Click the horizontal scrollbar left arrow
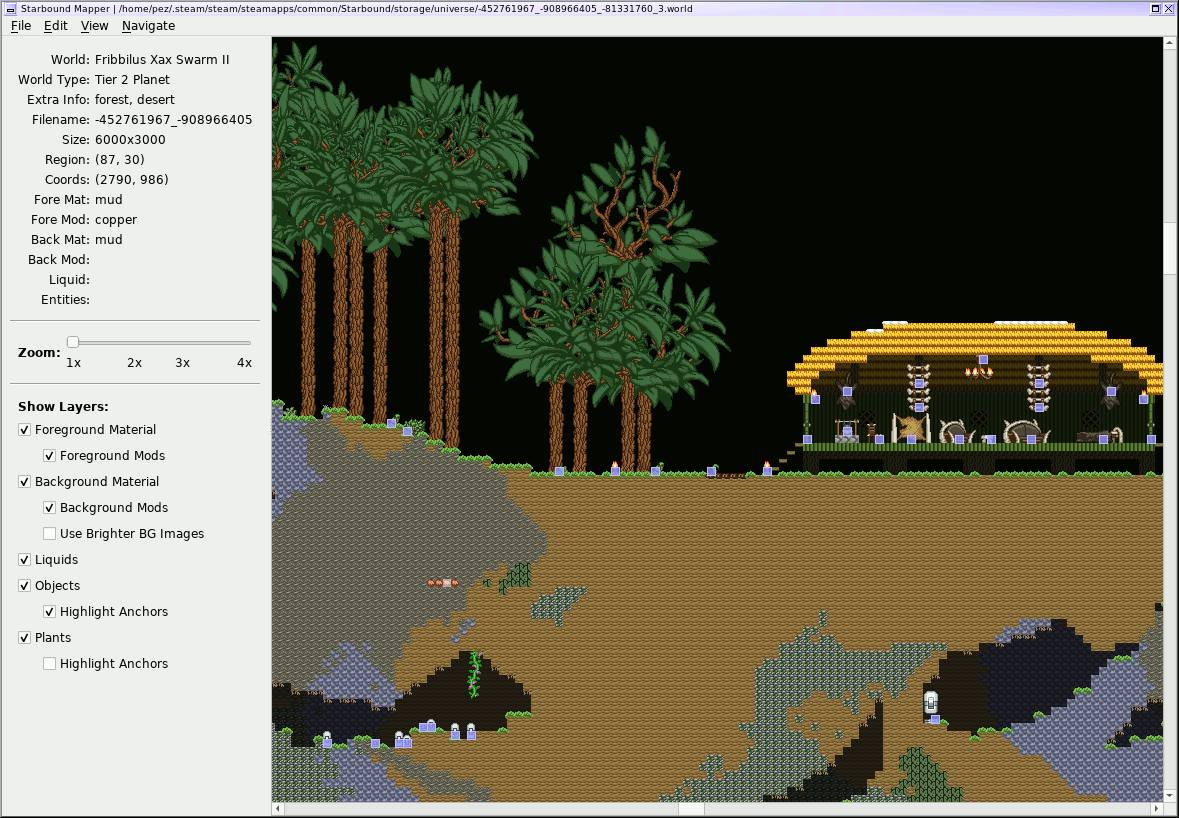This screenshot has height=818, width=1179. coord(278,809)
